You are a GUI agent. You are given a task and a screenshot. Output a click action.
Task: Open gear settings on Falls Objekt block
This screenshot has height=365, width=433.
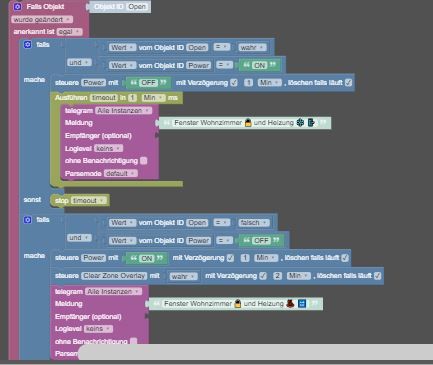click(17, 6)
